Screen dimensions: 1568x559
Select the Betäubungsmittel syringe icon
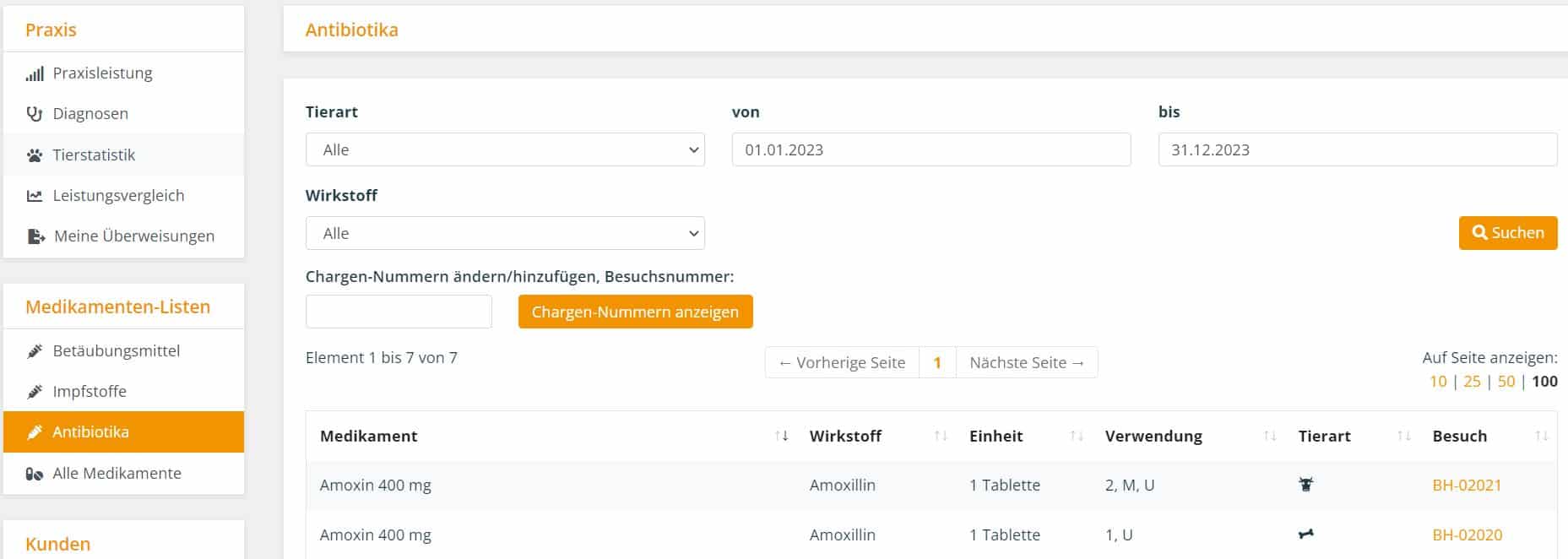tap(35, 351)
